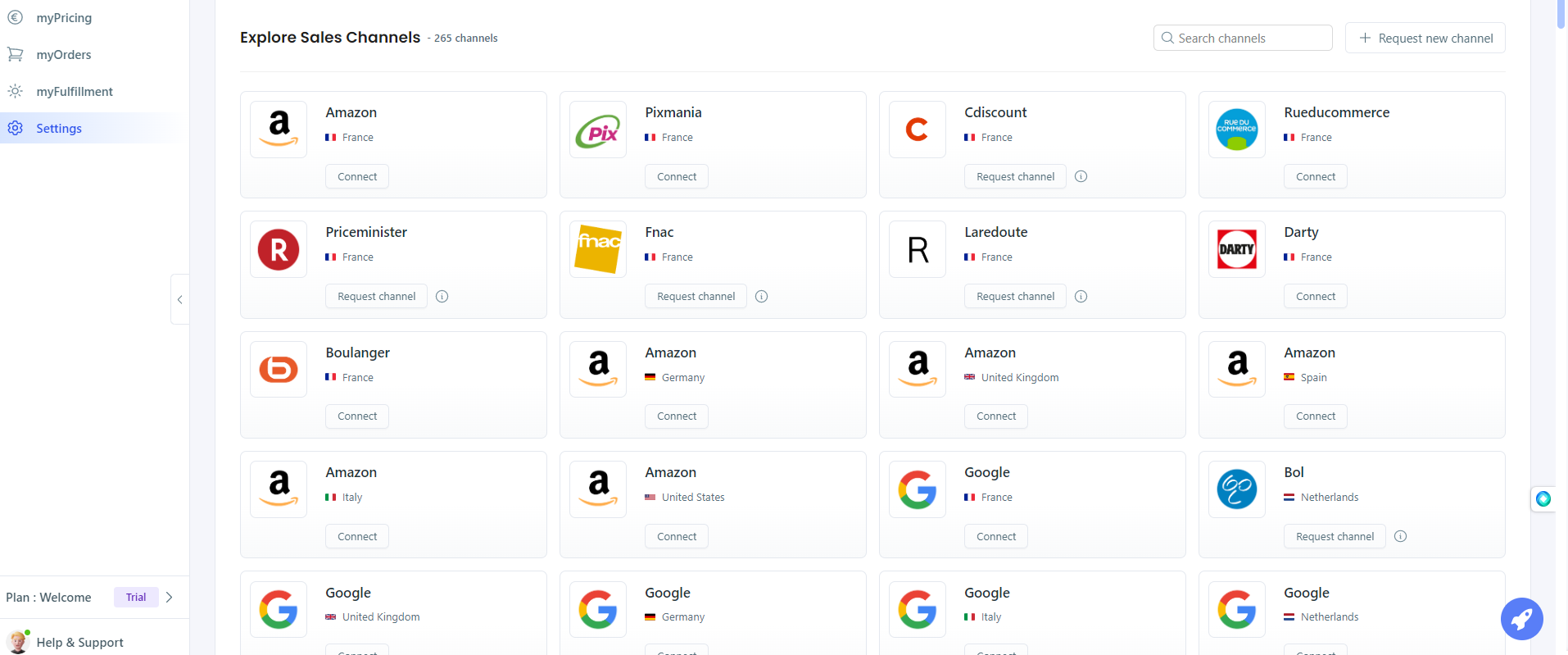Collapse the left sidebar with chevron
This screenshot has width=1568, height=655.
point(180,299)
